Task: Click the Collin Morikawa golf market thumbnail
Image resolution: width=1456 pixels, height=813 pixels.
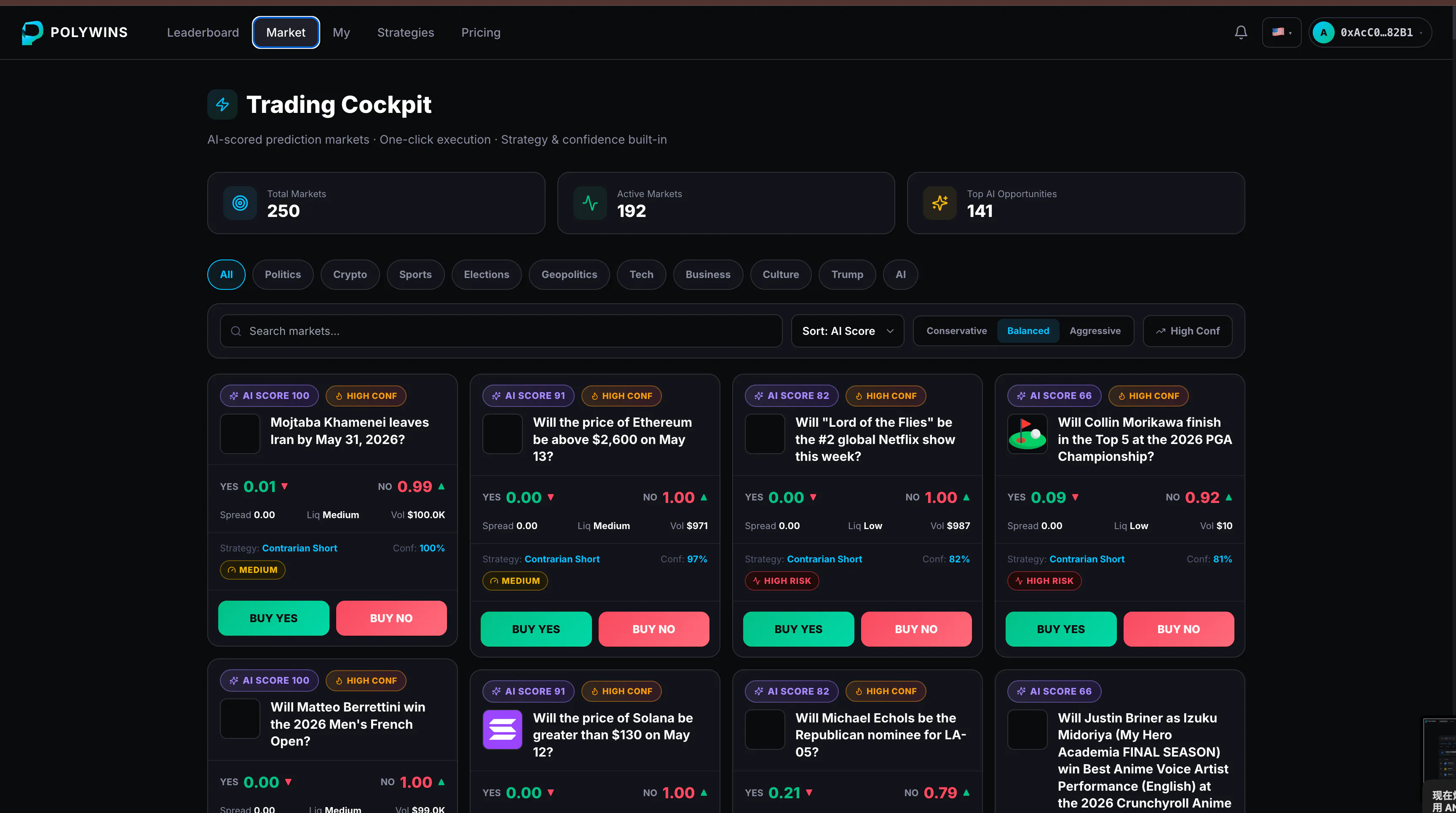Action: (x=1027, y=434)
